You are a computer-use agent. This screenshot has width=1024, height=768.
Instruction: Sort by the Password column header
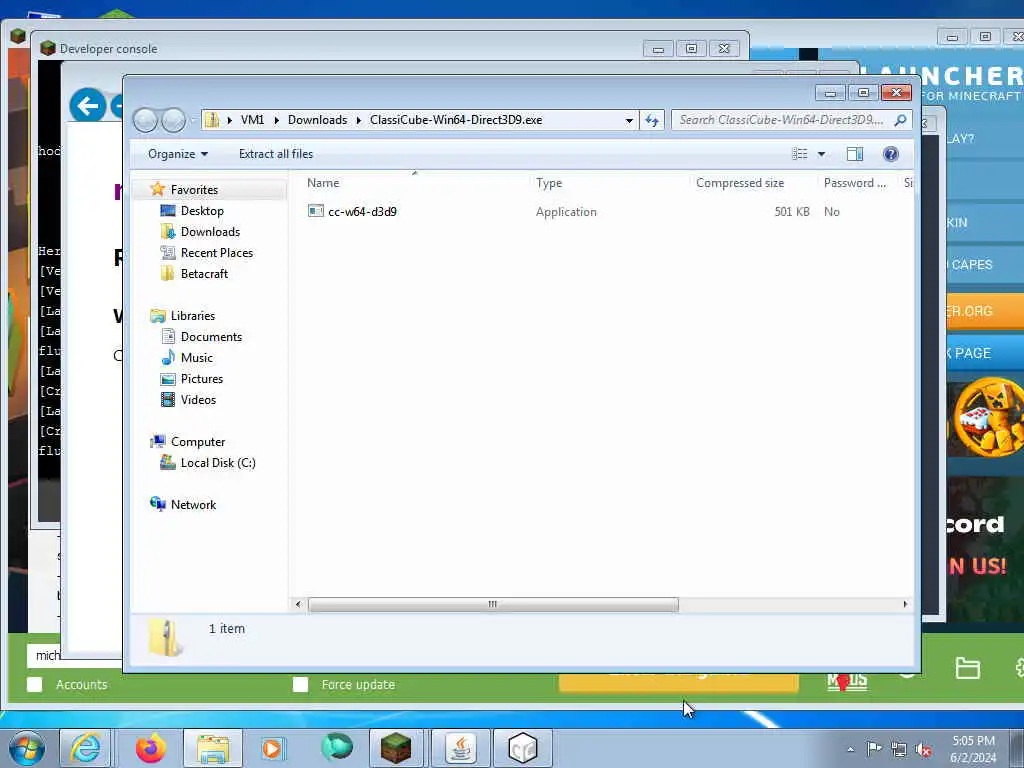point(854,183)
